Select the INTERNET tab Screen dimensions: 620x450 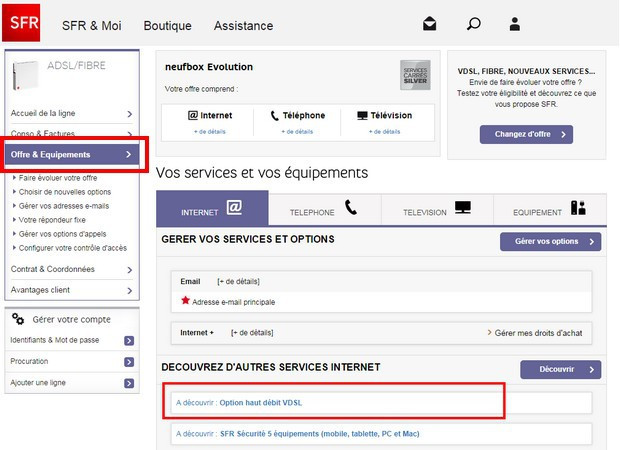pos(212,208)
